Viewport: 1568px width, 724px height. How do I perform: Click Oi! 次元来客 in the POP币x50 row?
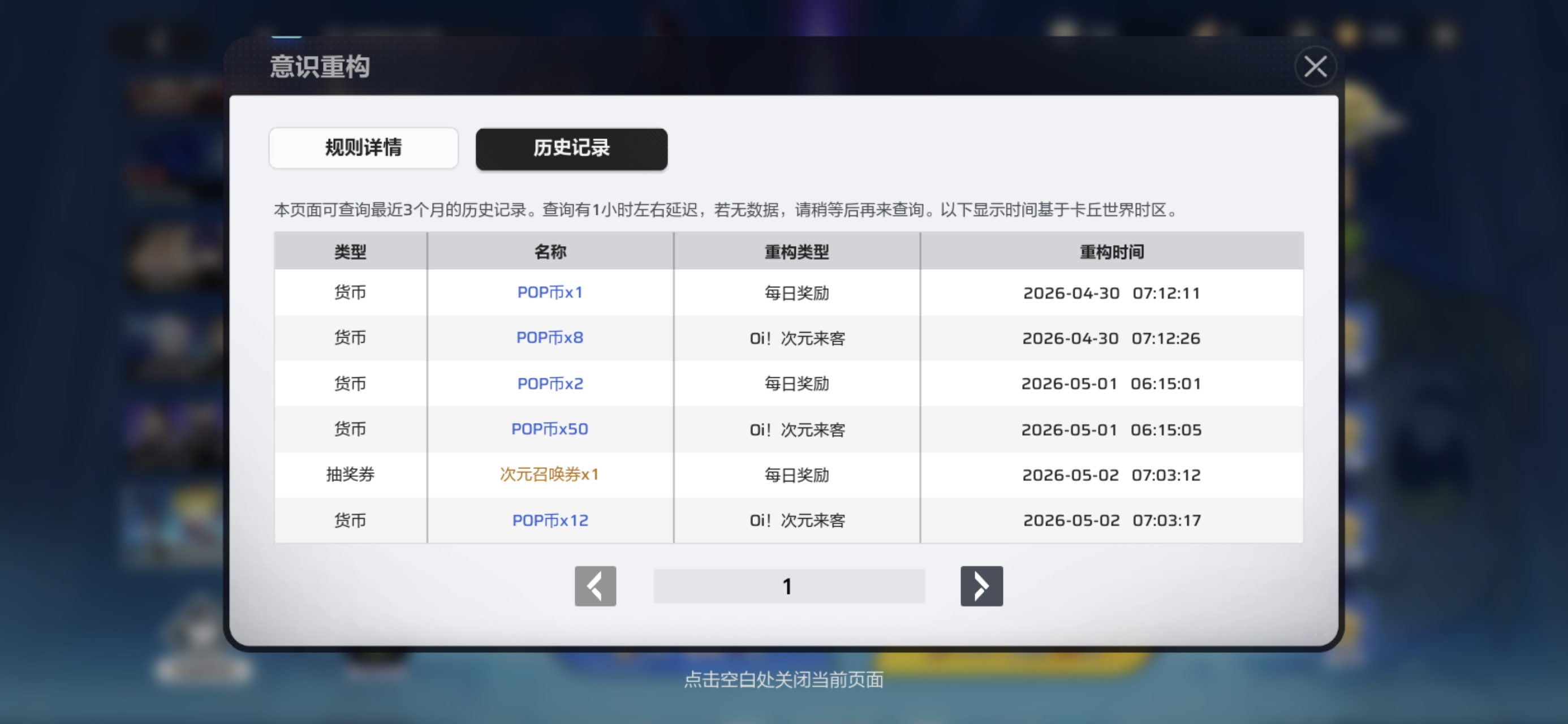796,429
